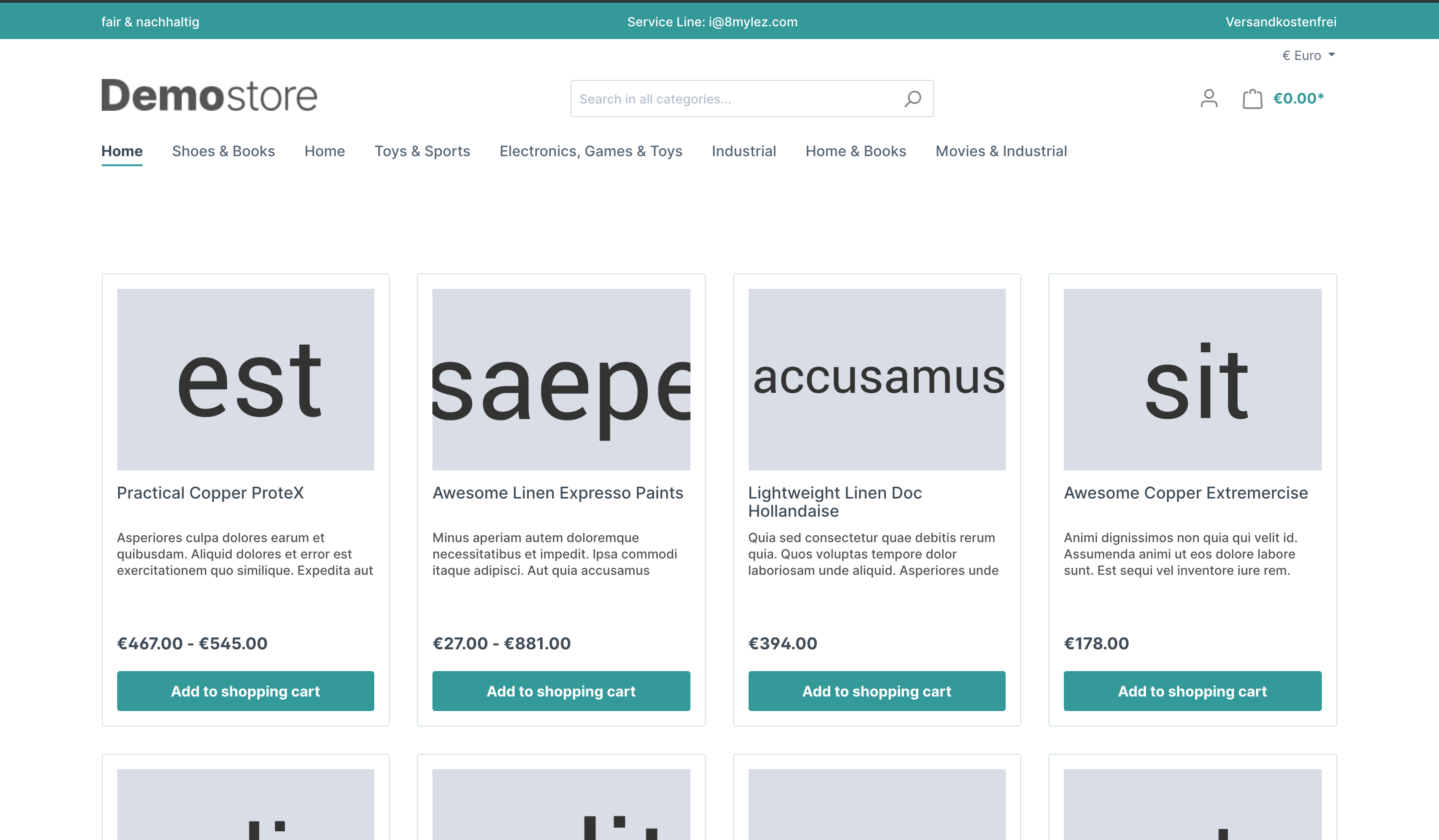Add Awesome Linen Expresso Paints to cart
The height and width of the screenshot is (840, 1439).
click(561, 691)
